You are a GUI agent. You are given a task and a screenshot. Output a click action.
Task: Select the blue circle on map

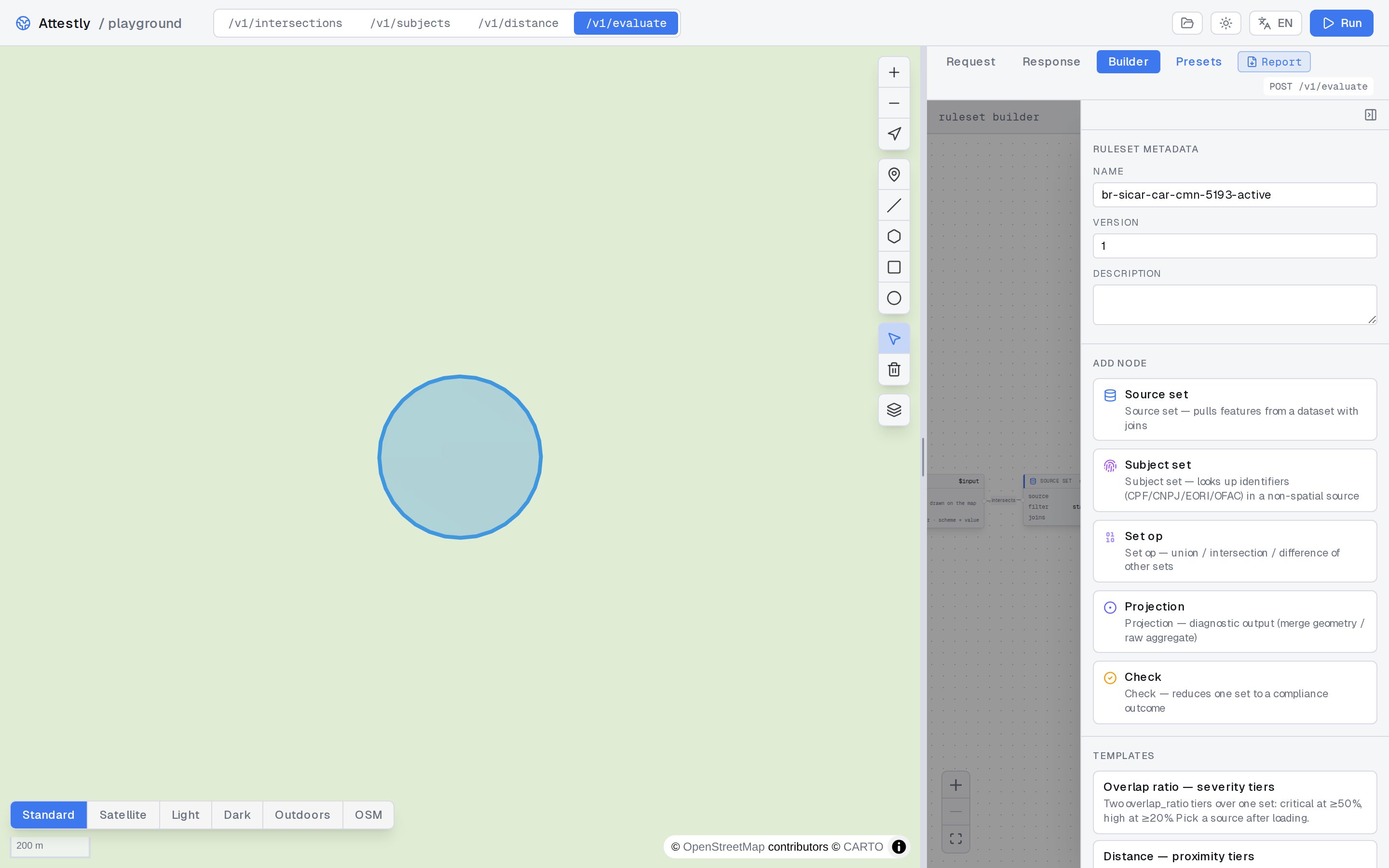coord(460,457)
